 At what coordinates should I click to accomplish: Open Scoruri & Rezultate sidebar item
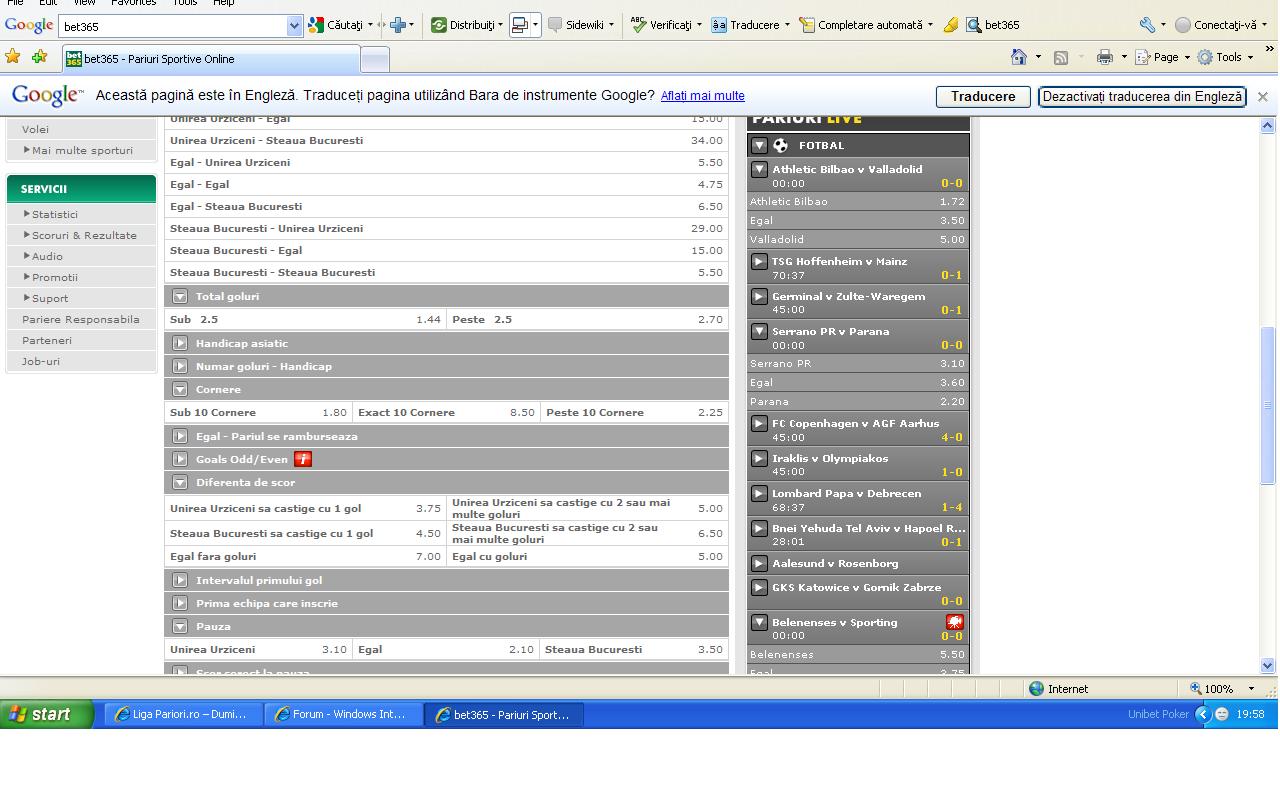point(84,235)
